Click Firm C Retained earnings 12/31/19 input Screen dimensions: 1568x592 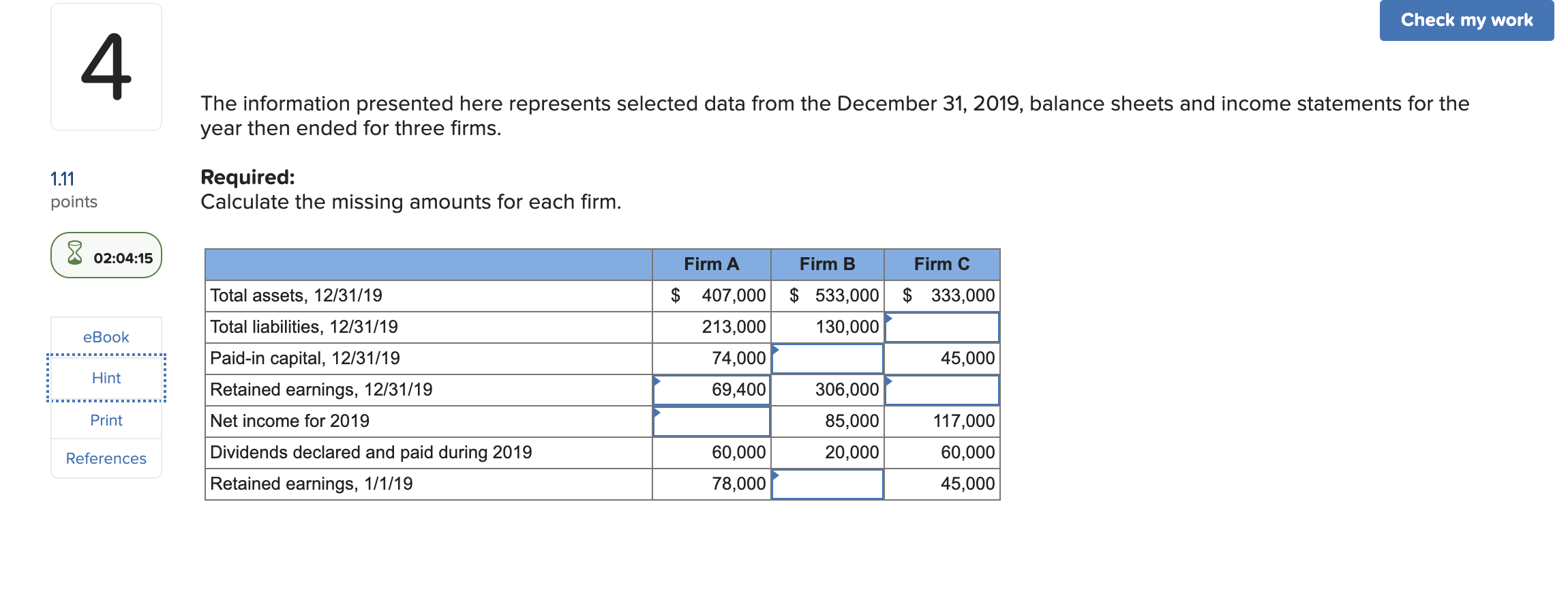(x=942, y=390)
